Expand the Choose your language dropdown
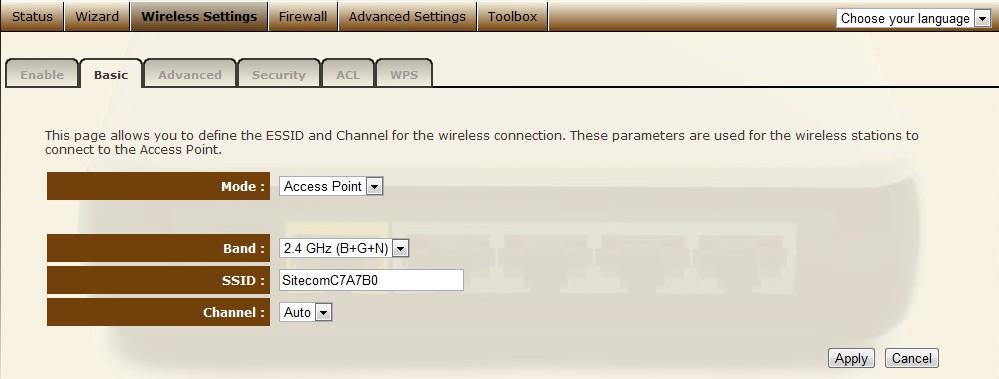The width and height of the screenshot is (999, 379). coord(913,18)
